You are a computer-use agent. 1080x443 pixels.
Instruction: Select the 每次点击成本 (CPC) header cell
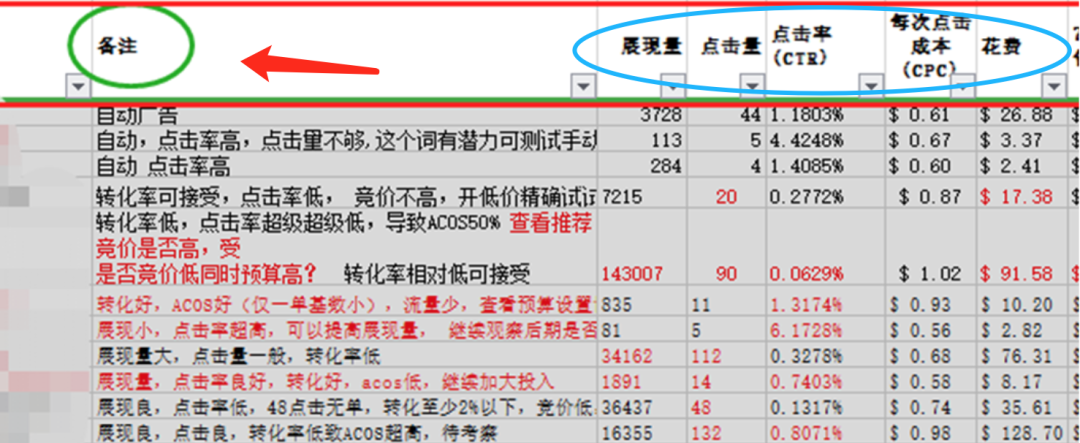931,53
